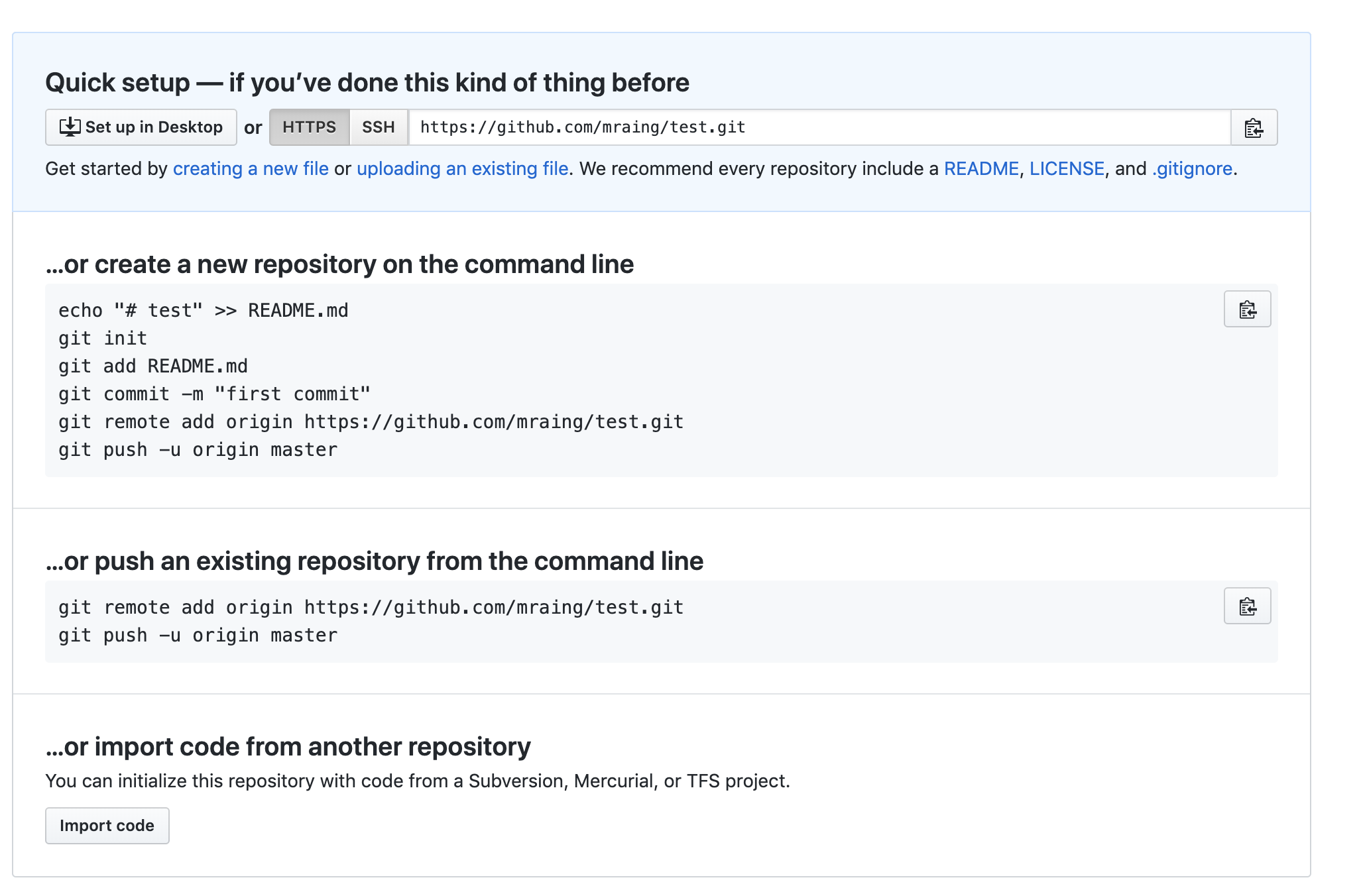Click the echo README.md command line

tap(203, 311)
